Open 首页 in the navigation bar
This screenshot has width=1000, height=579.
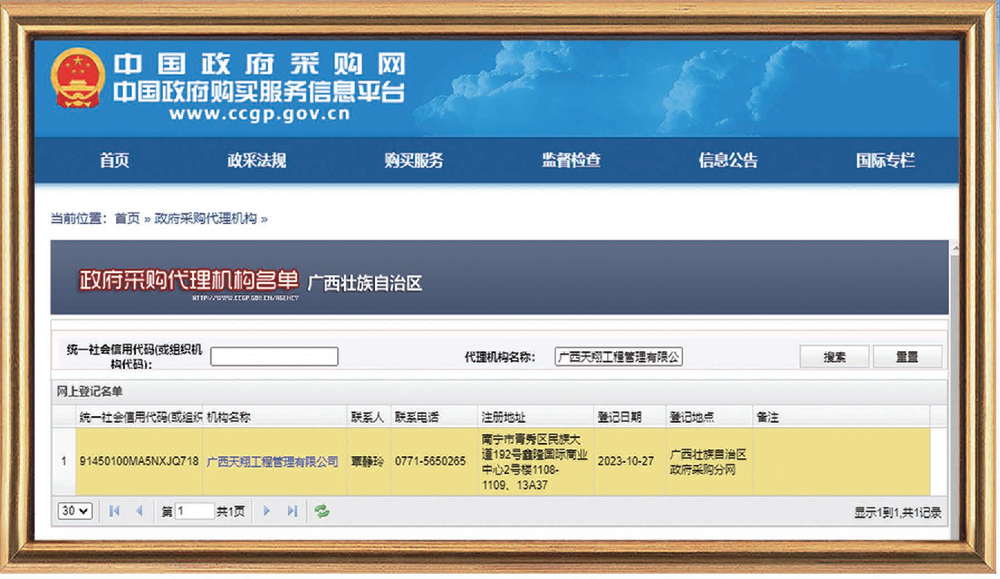(x=114, y=160)
